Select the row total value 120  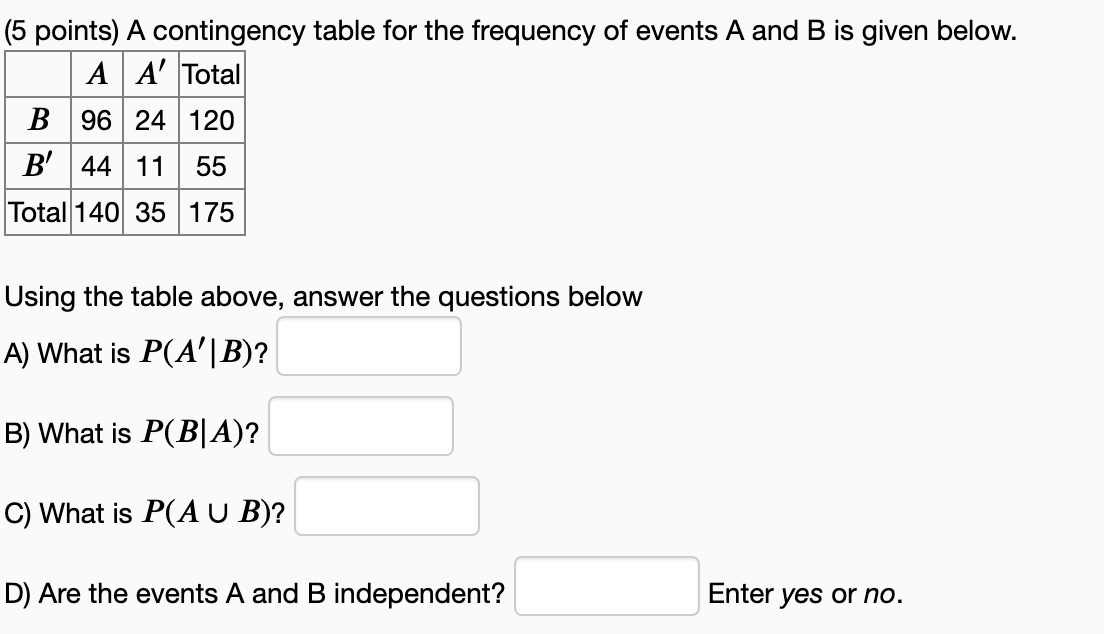click(x=210, y=121)
